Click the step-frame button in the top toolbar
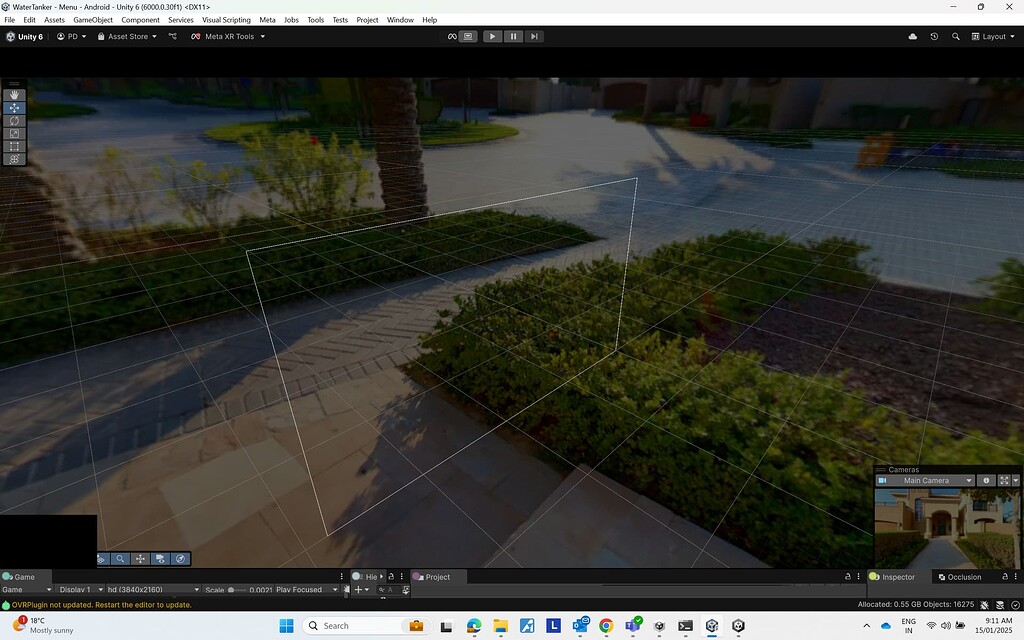The width and height of the screenshot is (1024, 640). (535, 36)
